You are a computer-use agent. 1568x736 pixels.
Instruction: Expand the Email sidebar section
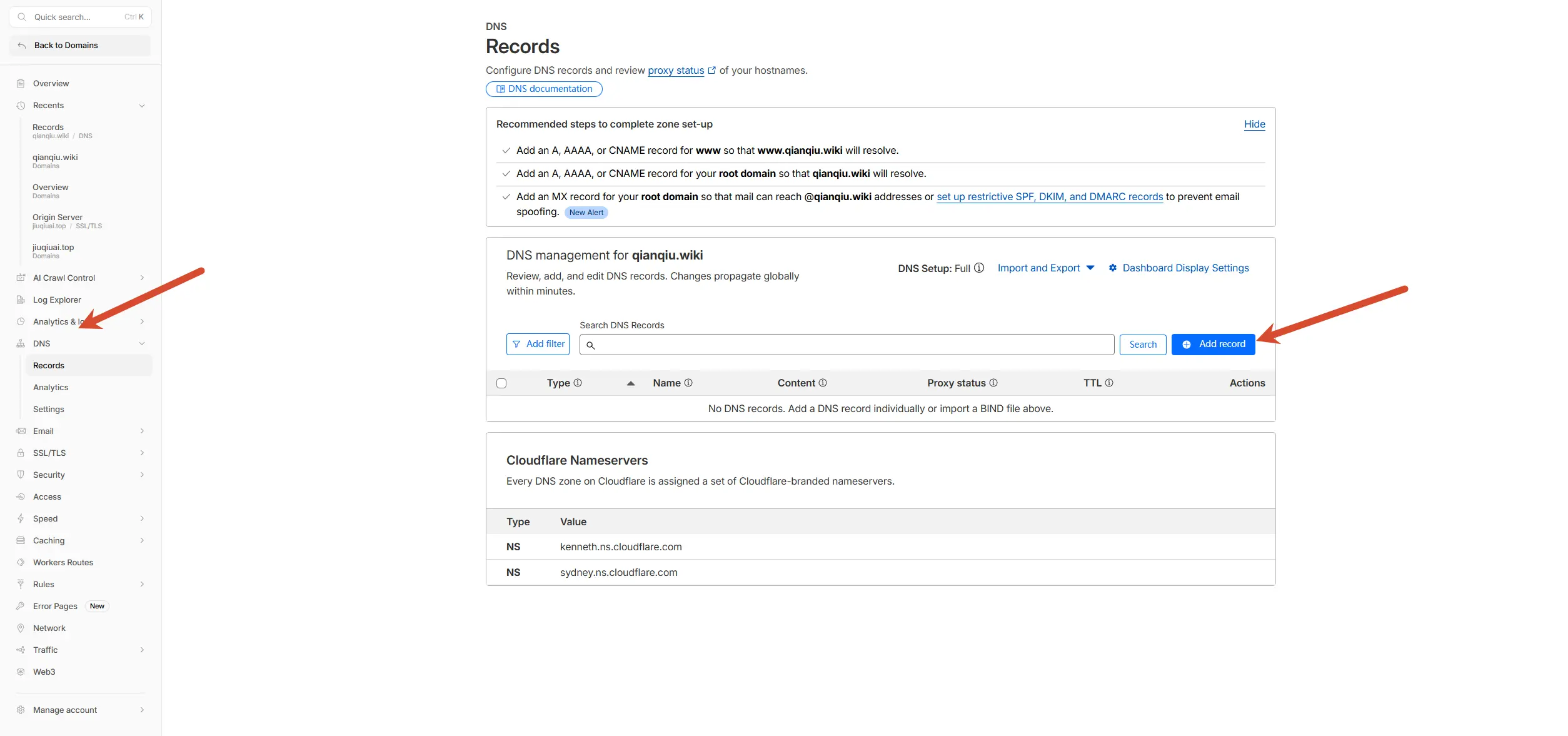click(x=142, y=431)
